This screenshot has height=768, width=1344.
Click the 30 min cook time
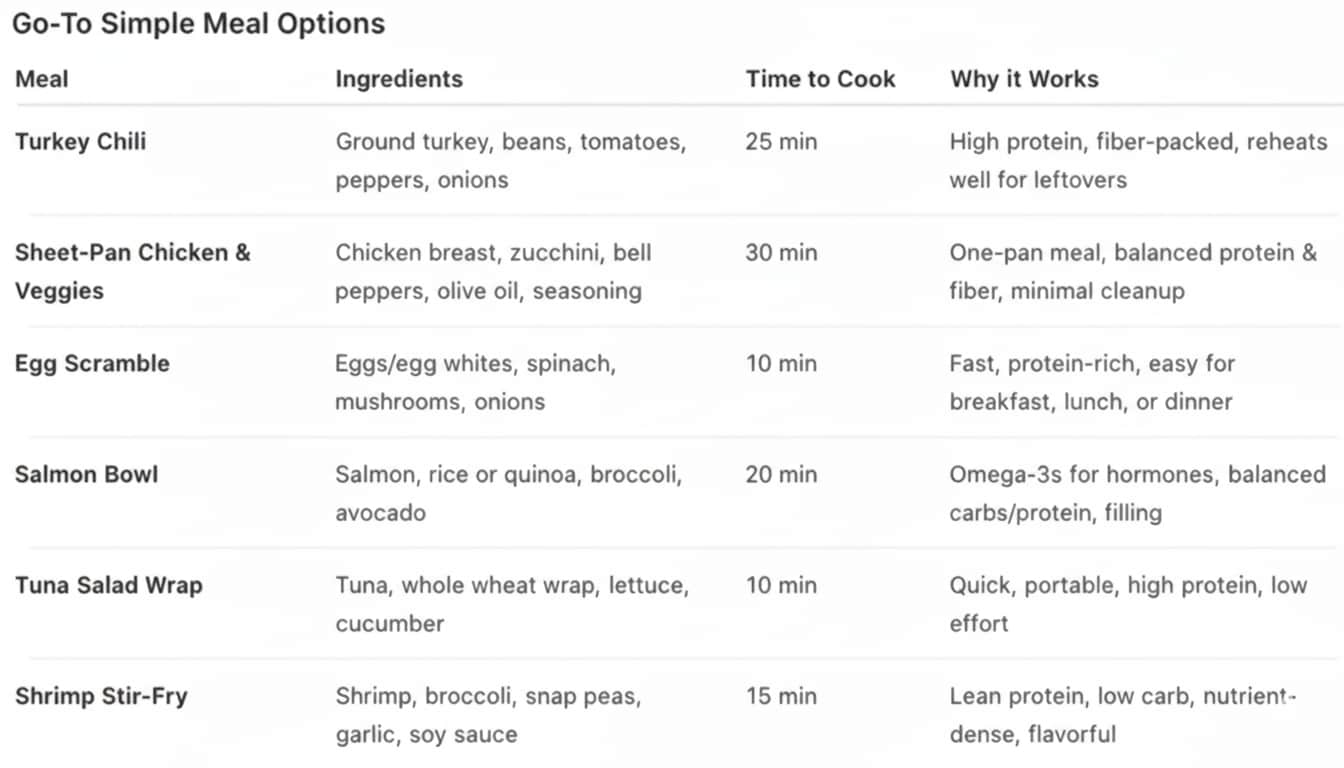tap(781, 253)
